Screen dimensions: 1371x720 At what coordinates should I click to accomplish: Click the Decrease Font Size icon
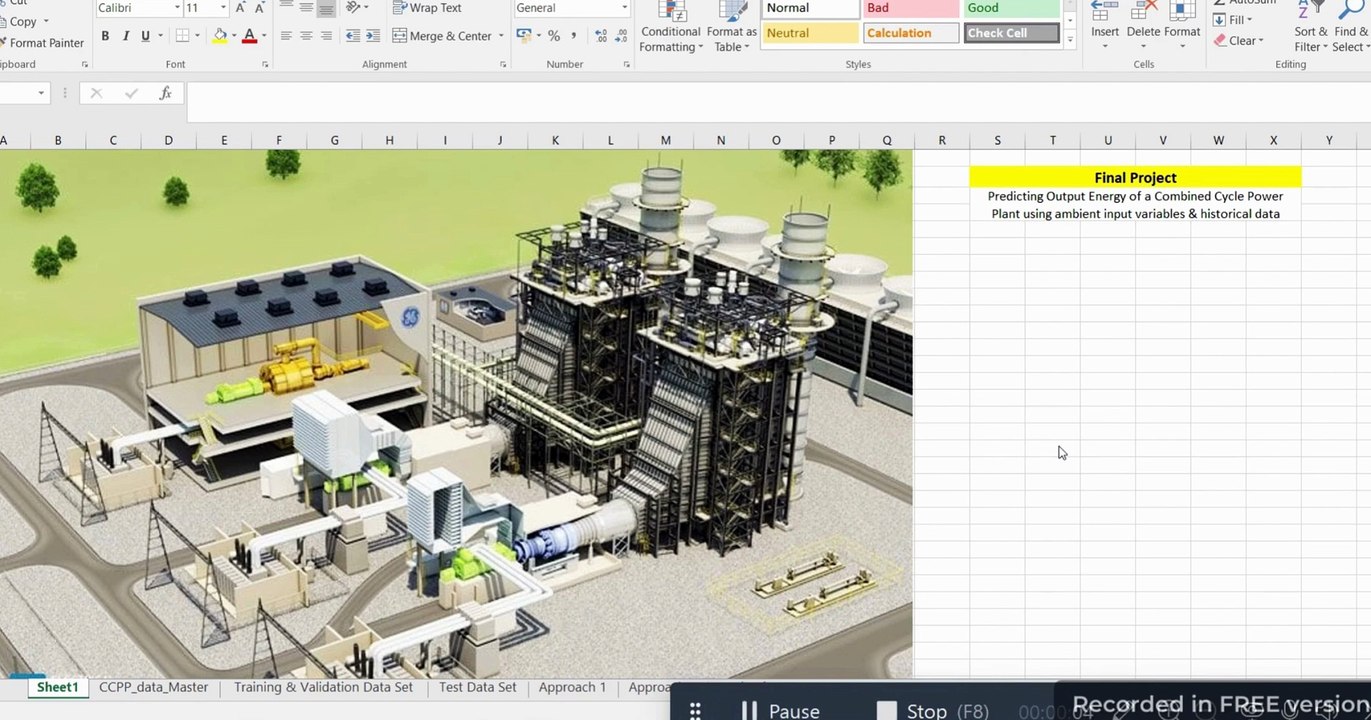[x=259, y=8]
